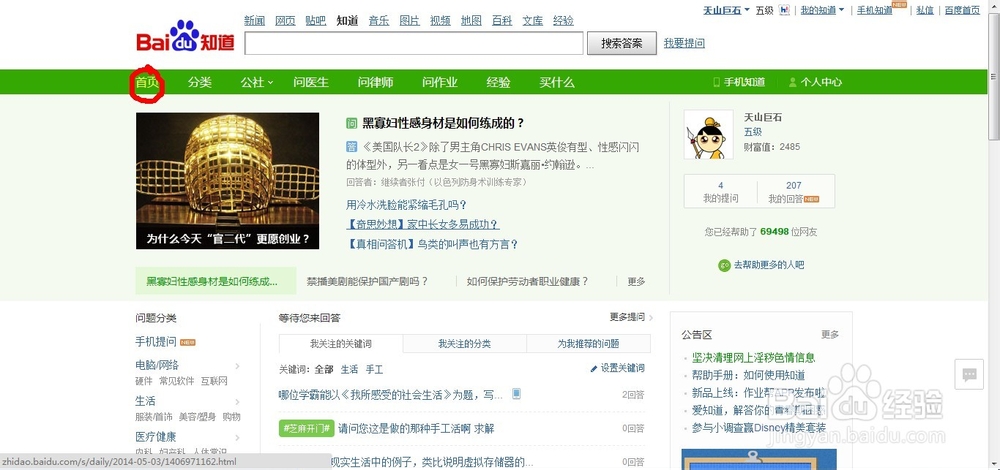Open 【真相问答机】鸟类的叫声也有方言？ link

click(432, 244)
